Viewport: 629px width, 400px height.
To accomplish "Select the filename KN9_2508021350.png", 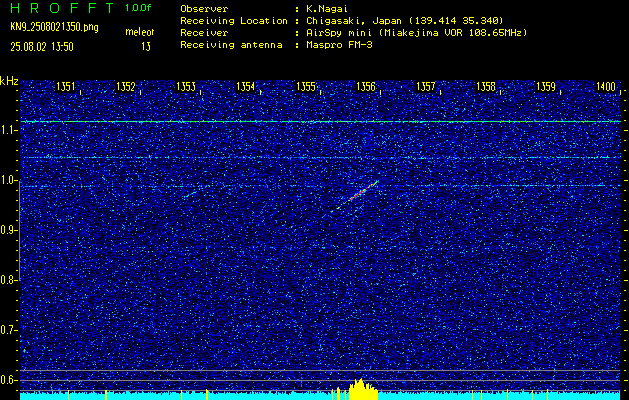I will pos(54,28).
